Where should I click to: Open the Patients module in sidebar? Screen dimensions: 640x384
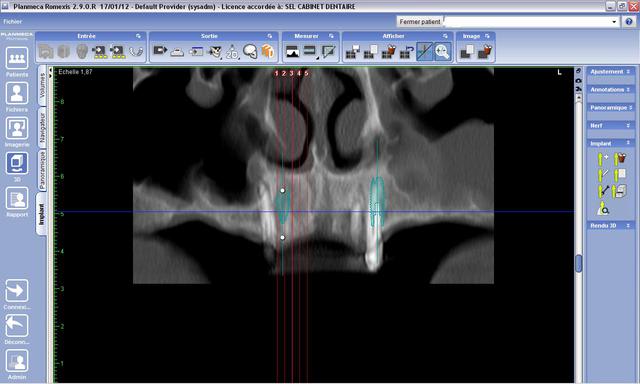[17, 58]
